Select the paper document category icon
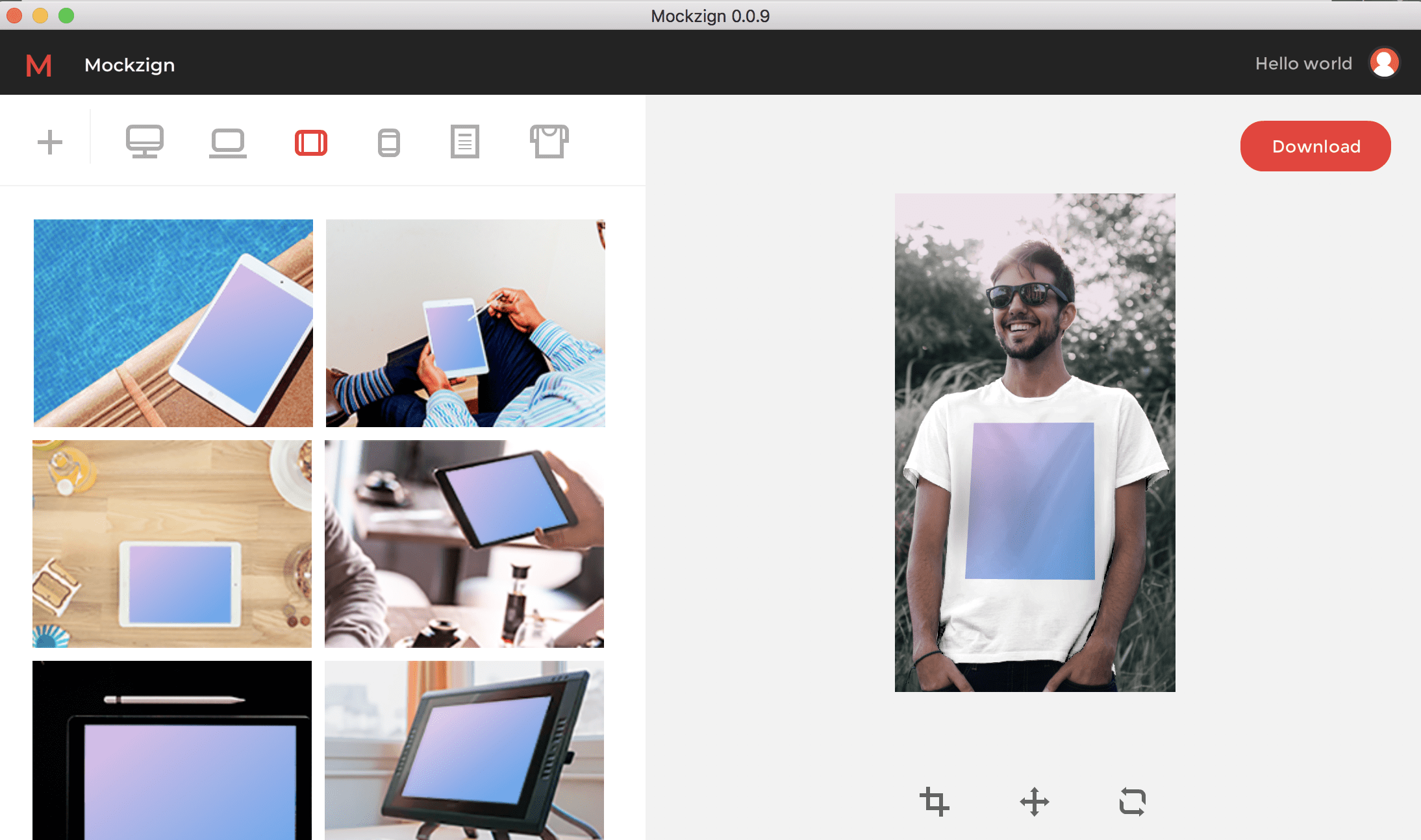Viewport: 1421px width, 840px height. pos(465,142)
